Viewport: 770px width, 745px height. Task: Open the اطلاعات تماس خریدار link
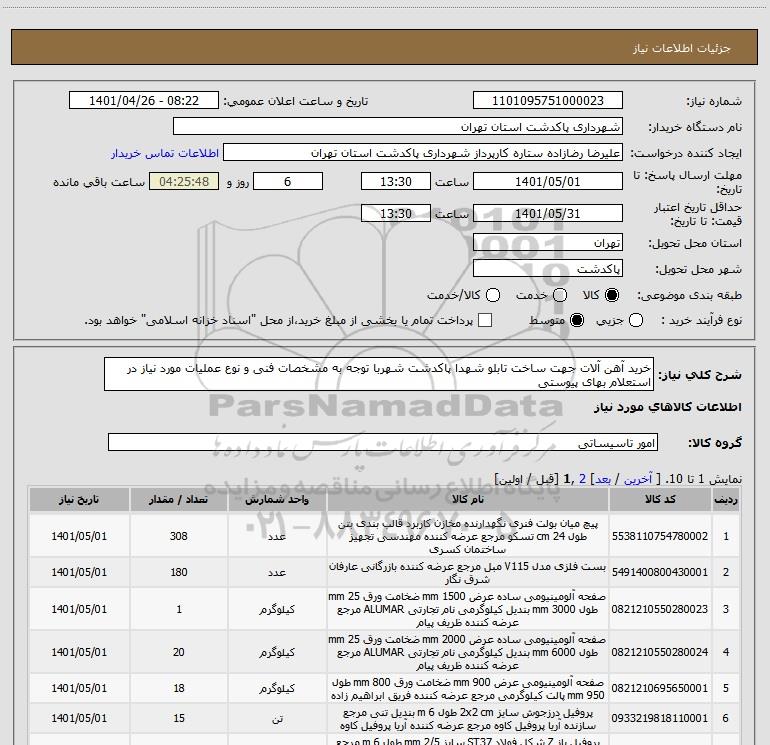coord(165,153)
